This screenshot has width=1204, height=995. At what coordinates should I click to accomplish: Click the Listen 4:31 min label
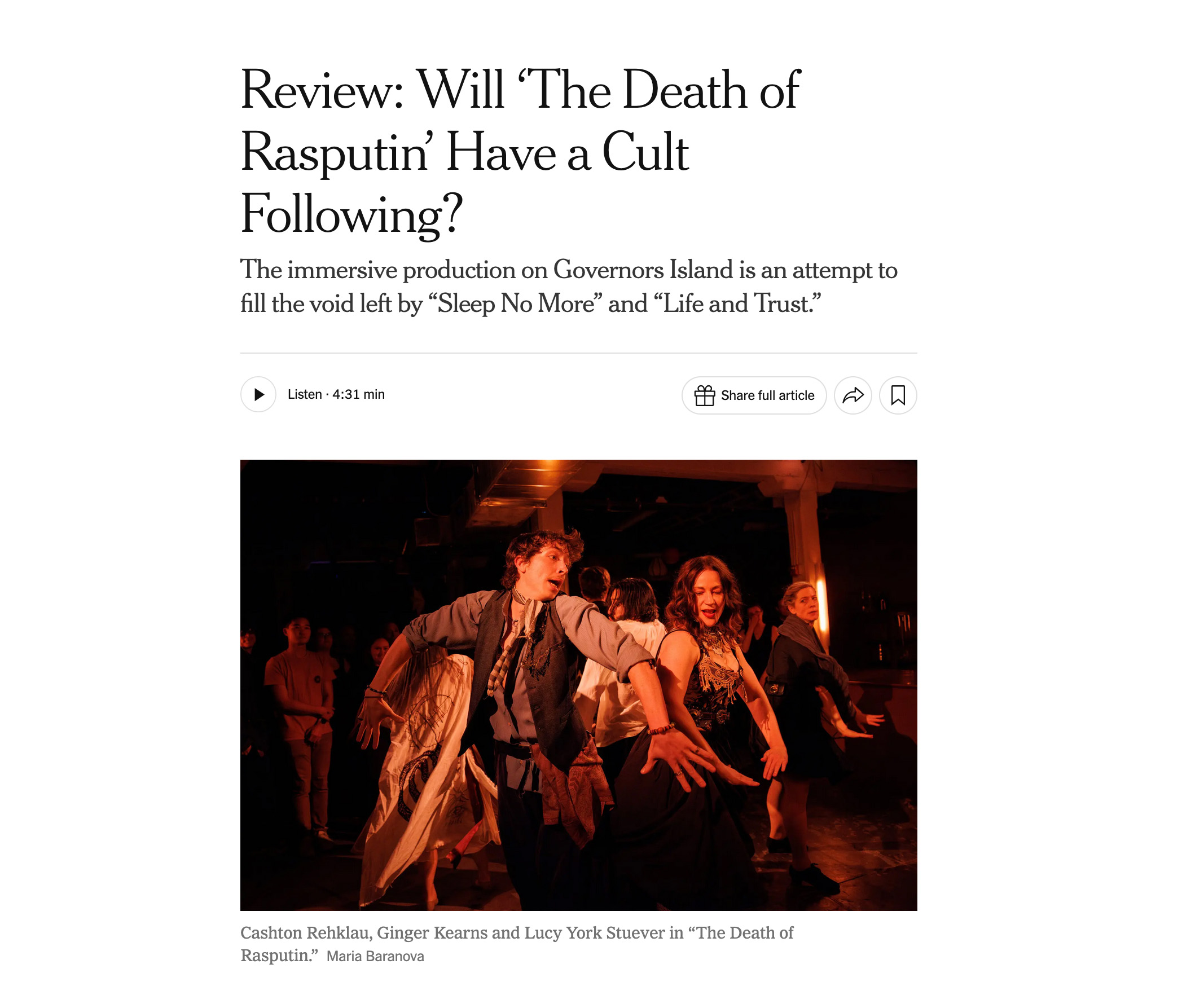[336, 394]
